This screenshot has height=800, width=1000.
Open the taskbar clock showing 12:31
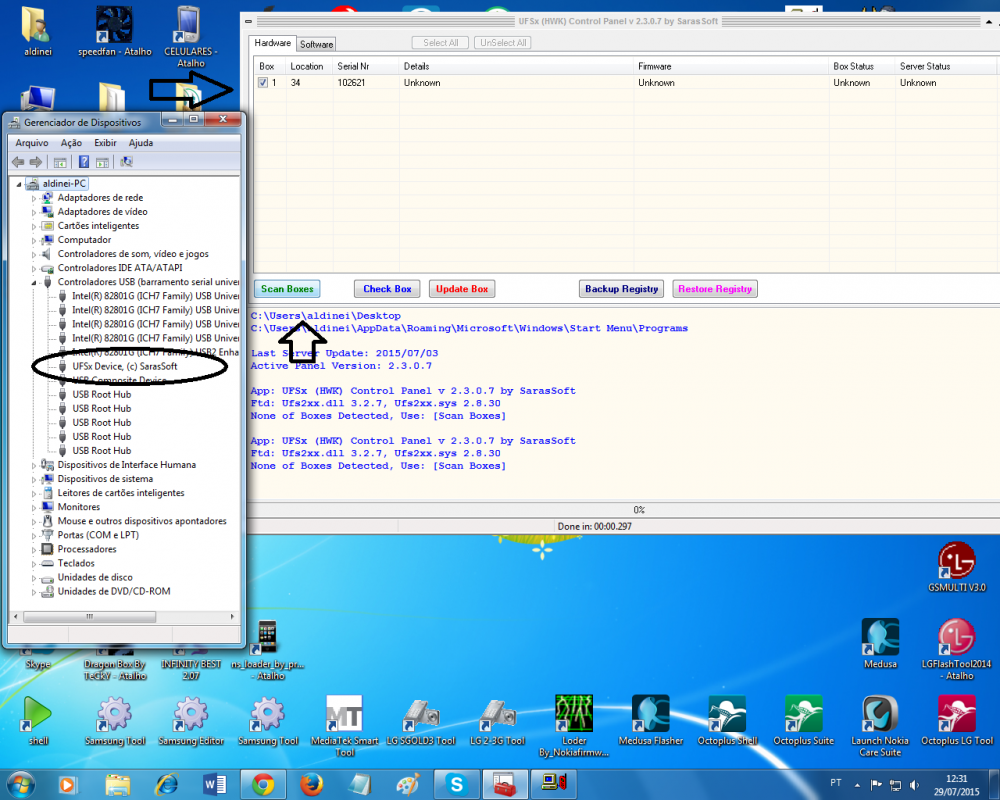click(x=956, y=785)
